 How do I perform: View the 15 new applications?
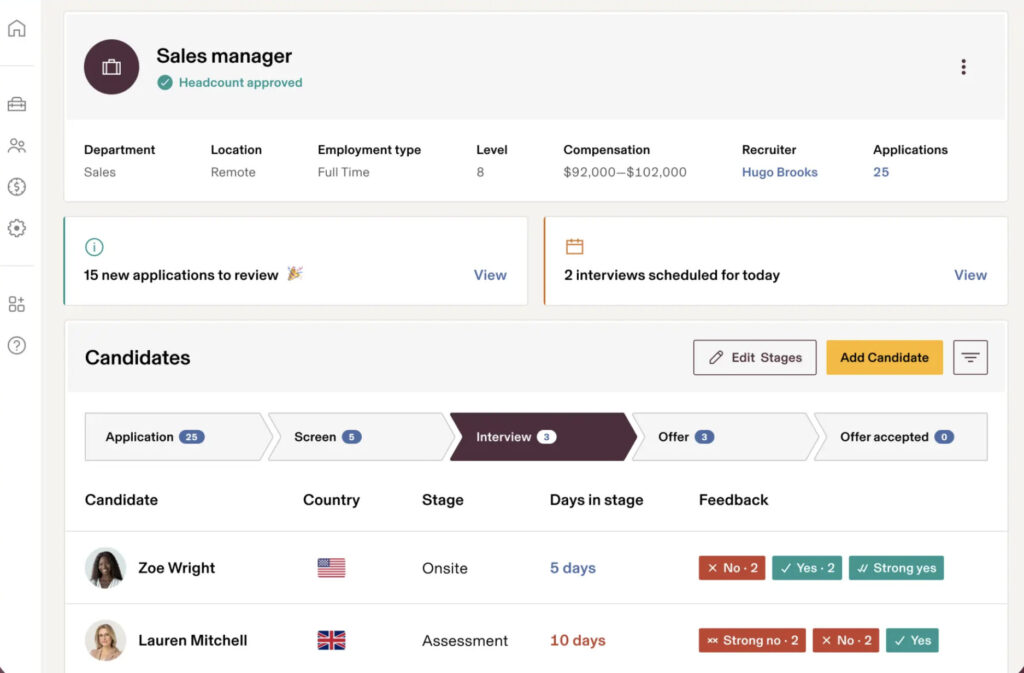490,275
